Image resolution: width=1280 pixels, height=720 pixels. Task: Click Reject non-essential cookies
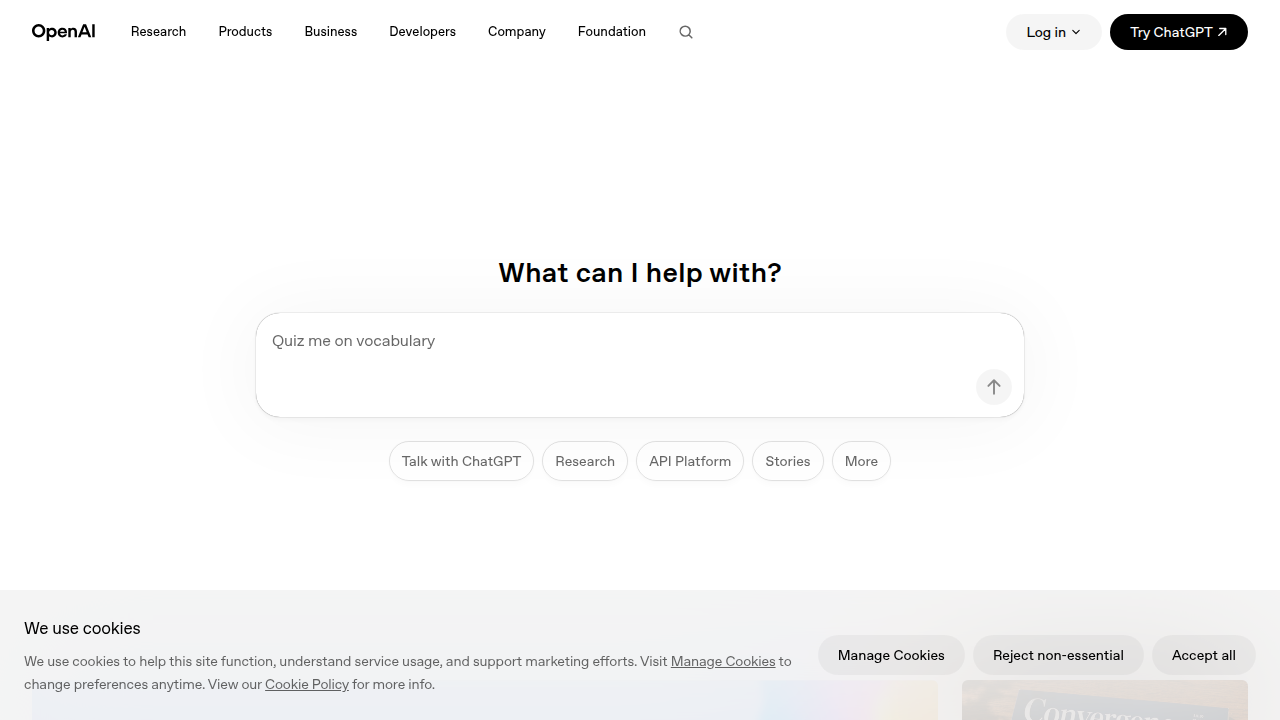pos(1058,655)
